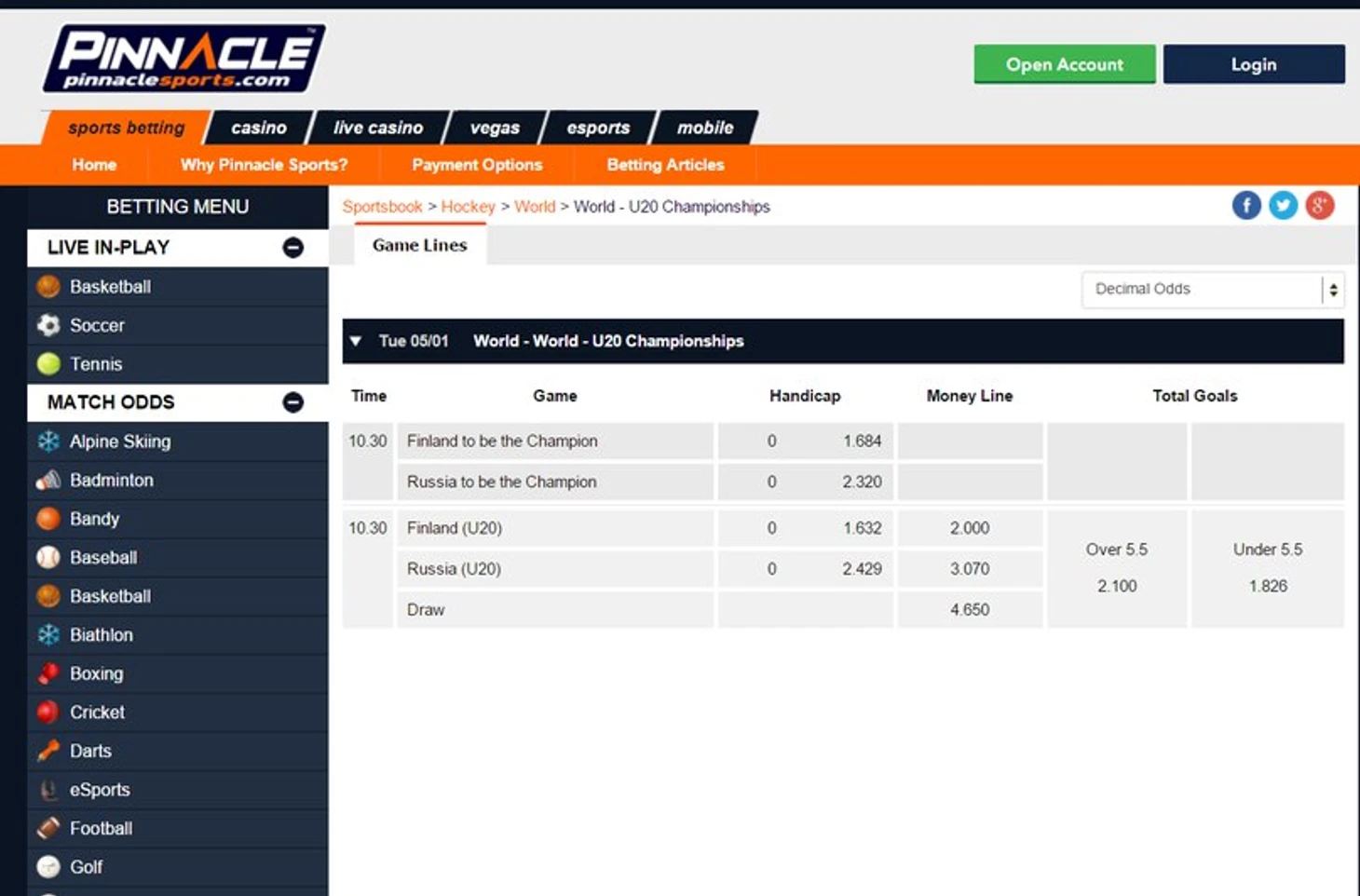Viewport: 1360px width, 896px height.
Task: Click the Soccer ball icon
Action: (x=48, y=325)
